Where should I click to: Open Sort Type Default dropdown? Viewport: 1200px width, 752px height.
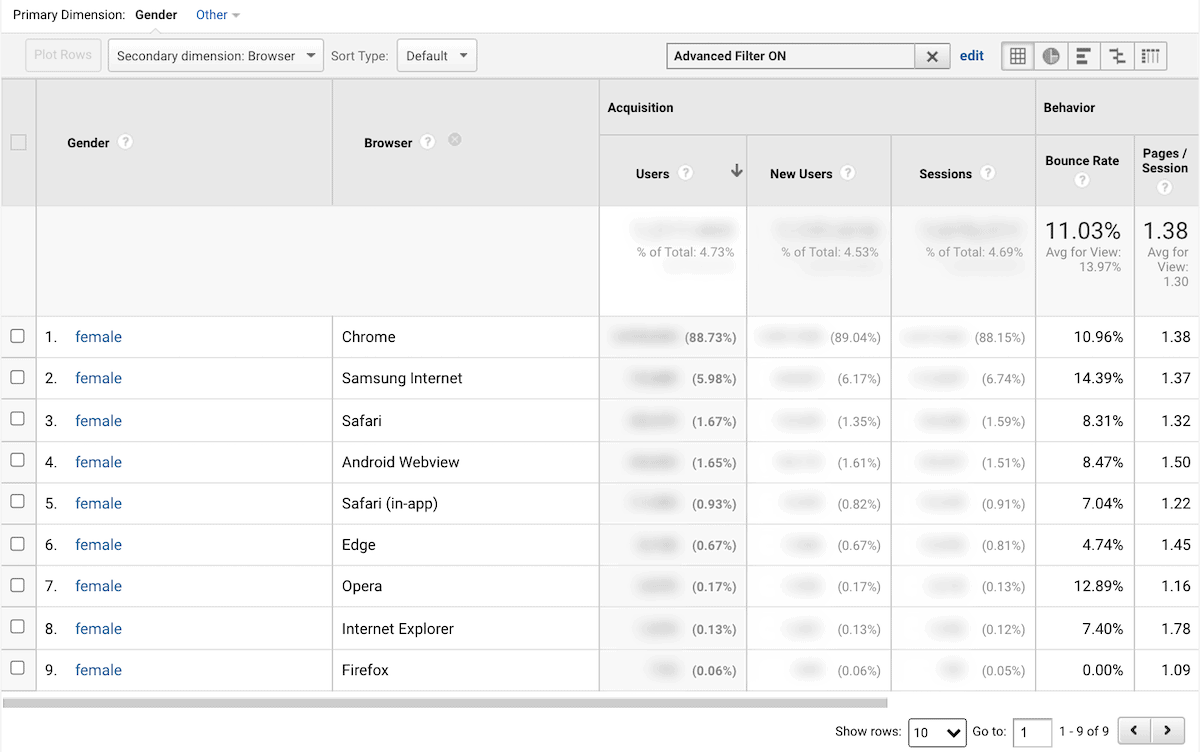tap(437, 56)
